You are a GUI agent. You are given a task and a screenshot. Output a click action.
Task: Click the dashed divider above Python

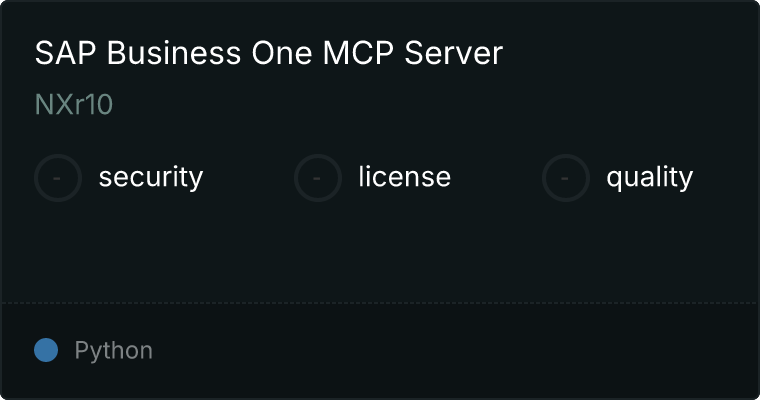[380, 303]
